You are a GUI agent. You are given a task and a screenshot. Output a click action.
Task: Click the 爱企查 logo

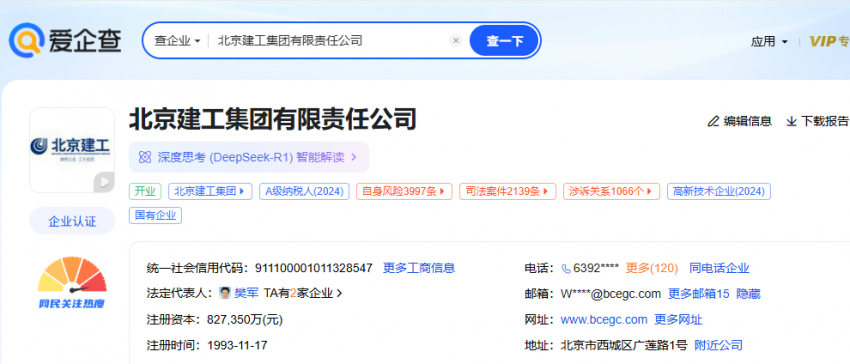[x=66, y=40]
